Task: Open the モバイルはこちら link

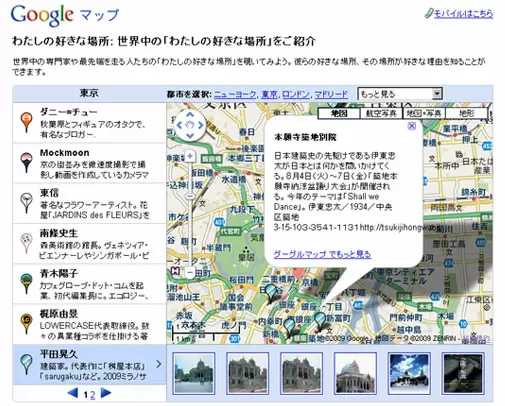Action: [463, 14]
